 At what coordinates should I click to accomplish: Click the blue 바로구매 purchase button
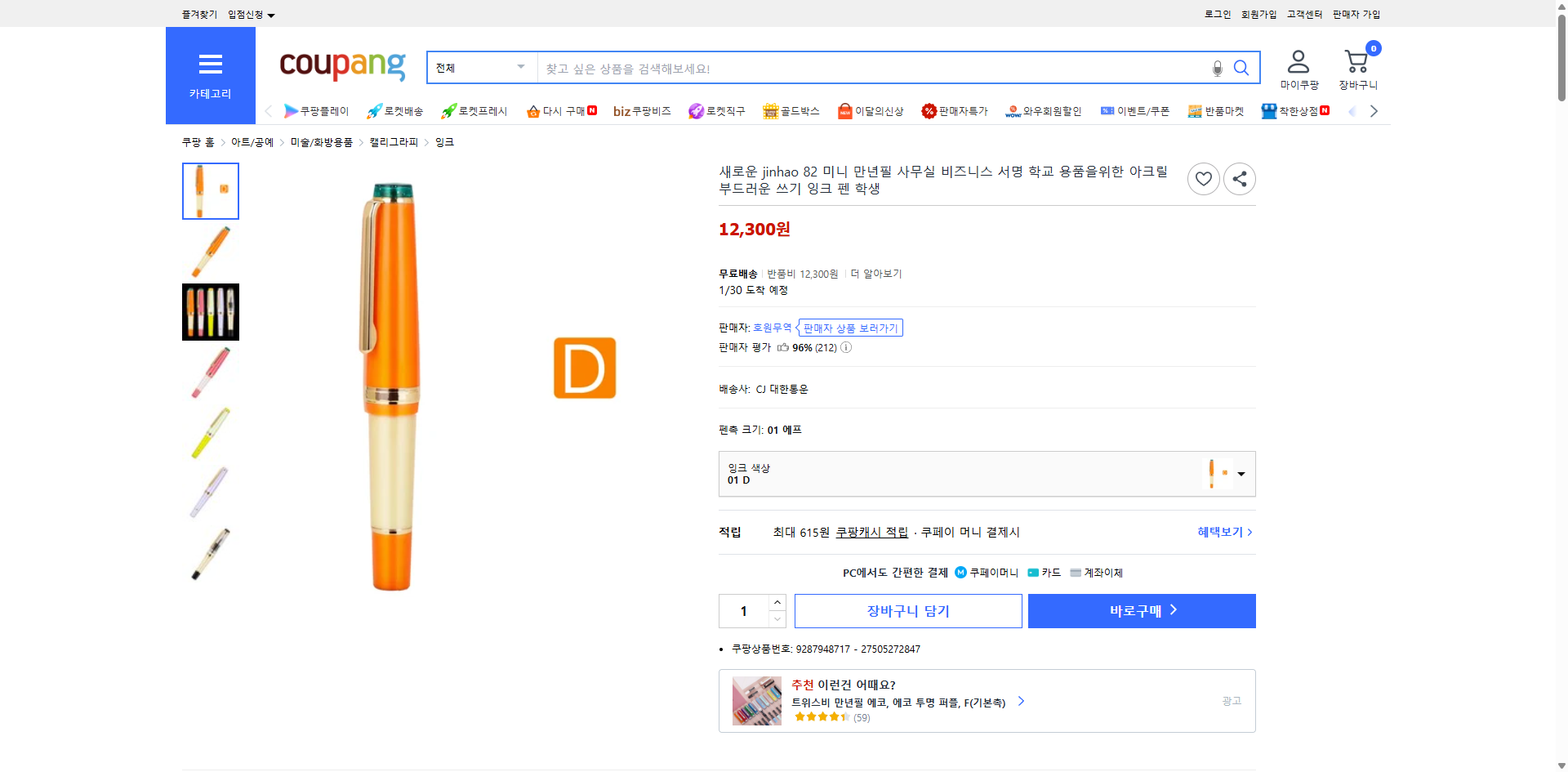point(1141,610)
